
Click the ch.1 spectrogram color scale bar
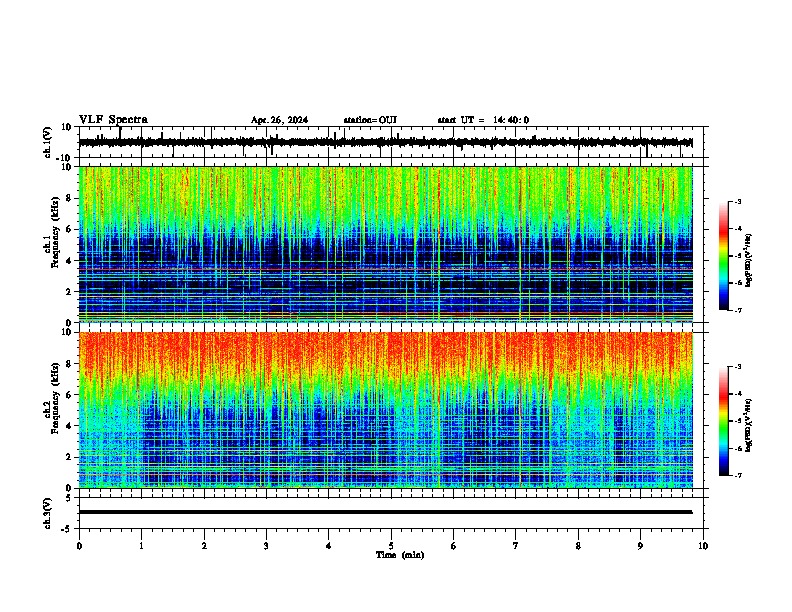coord(724,256)
